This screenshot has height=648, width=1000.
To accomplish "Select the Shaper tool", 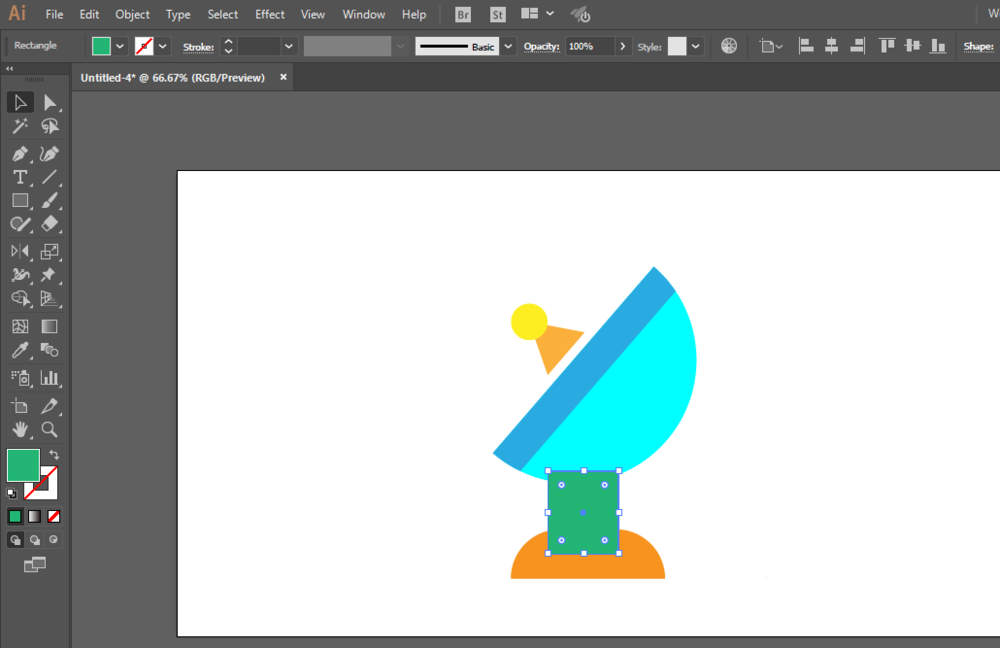I will (20, 225).
